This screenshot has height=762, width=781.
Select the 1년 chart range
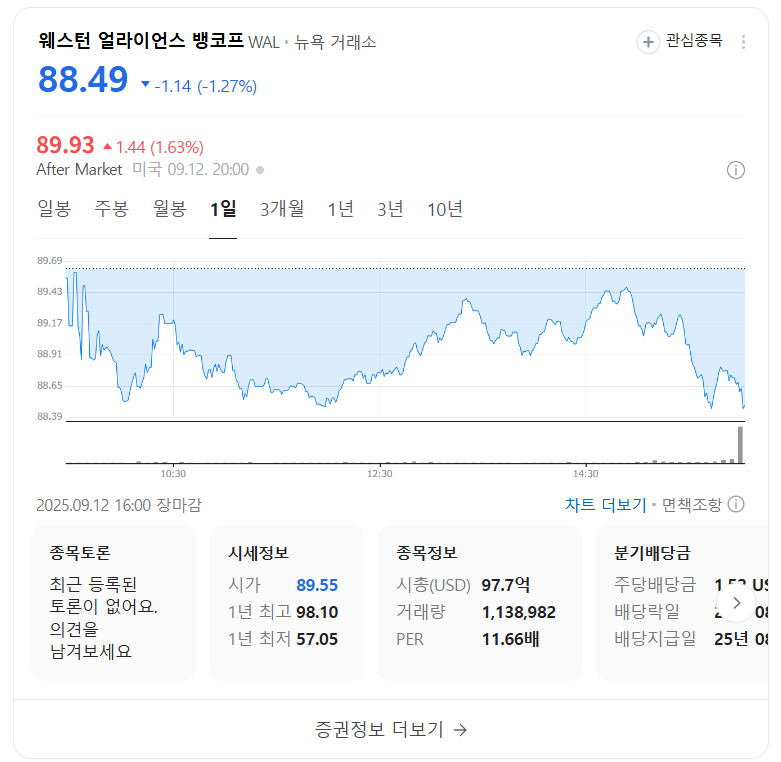pos(340,209)
